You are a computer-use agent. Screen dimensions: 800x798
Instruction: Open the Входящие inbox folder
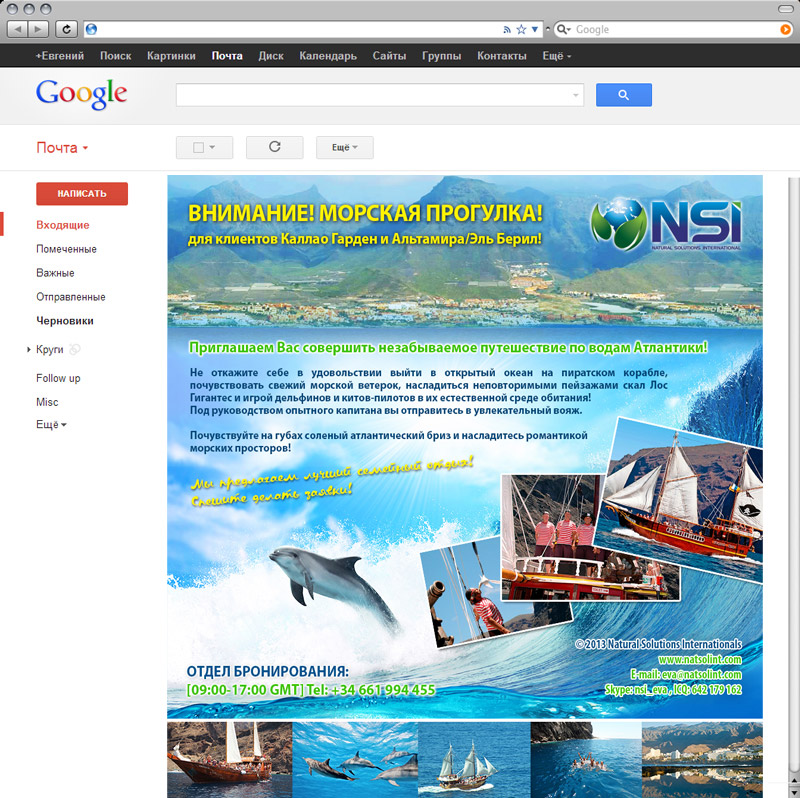[62, 225]
